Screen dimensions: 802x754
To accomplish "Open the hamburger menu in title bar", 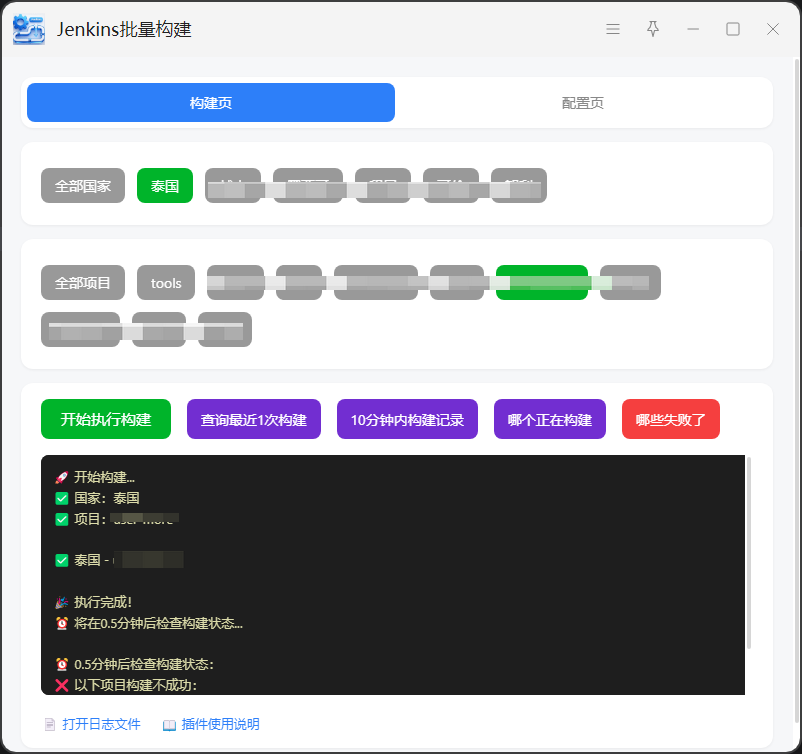I will point(613,29).
